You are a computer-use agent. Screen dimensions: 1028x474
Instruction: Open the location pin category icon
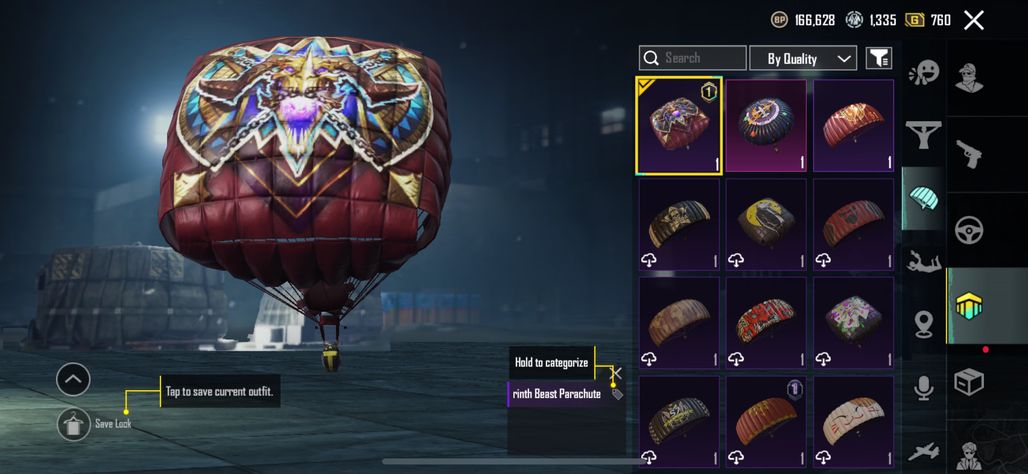click(924, 324)
